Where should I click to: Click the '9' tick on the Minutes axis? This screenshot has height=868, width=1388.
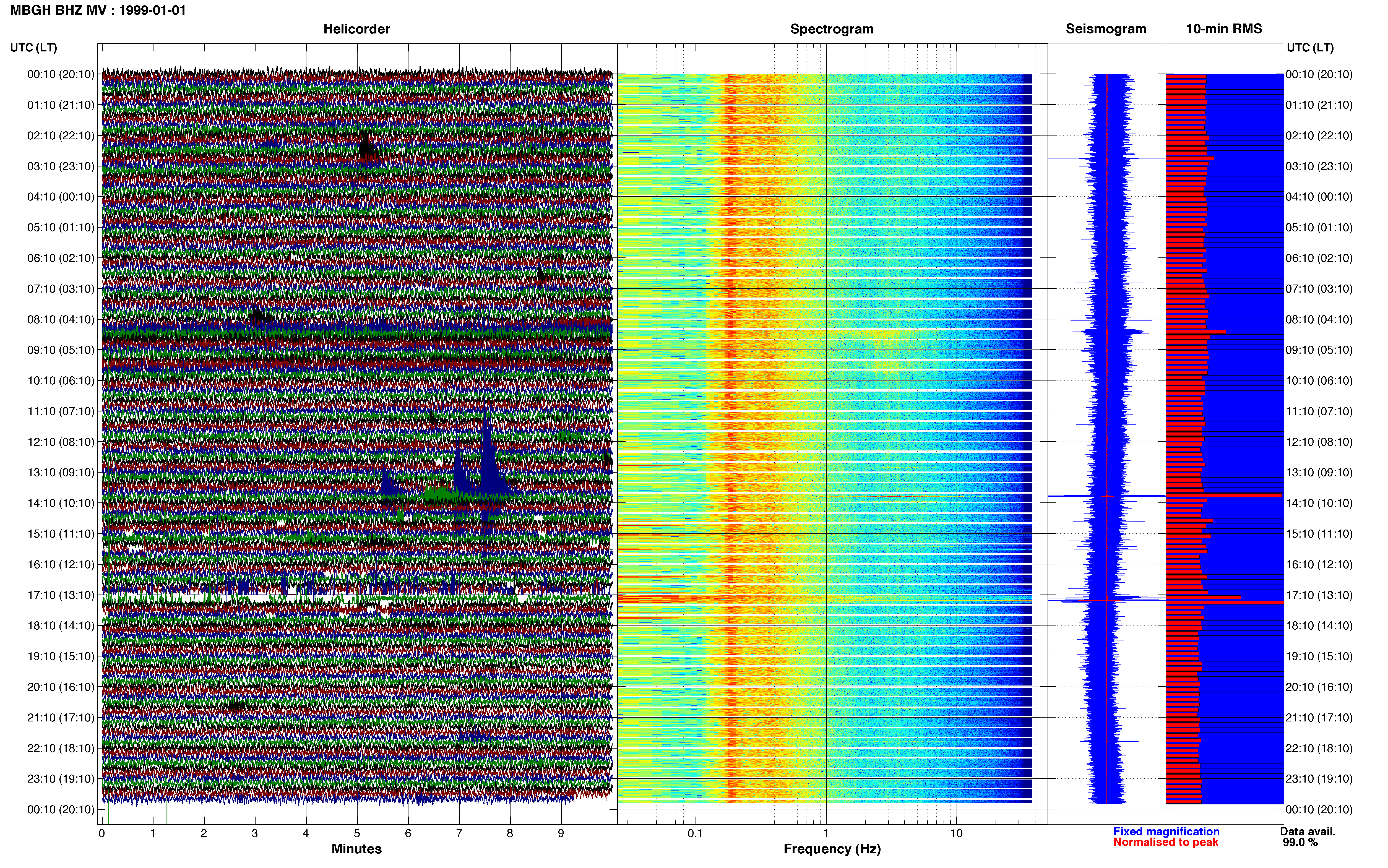click(x=561, y=833)
